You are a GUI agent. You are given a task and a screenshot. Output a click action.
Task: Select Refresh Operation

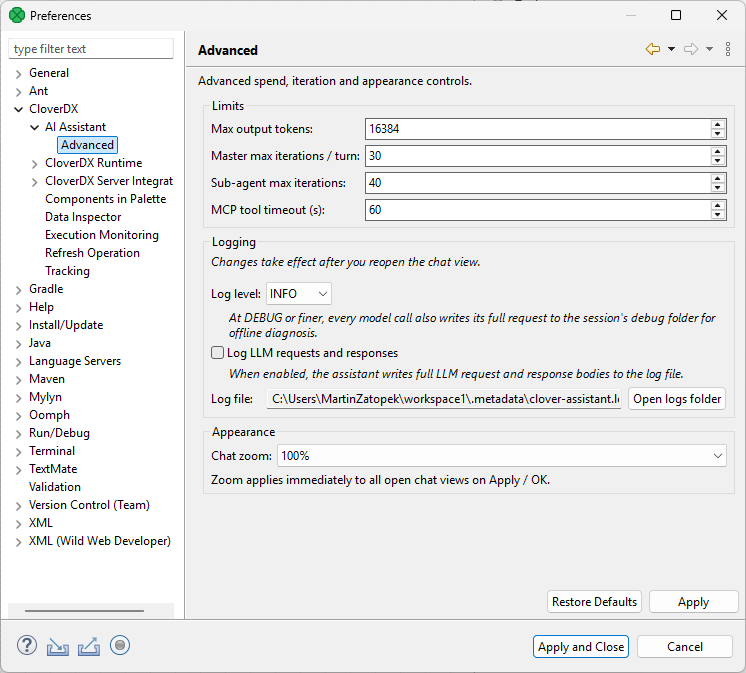click(x=92, y=253)
